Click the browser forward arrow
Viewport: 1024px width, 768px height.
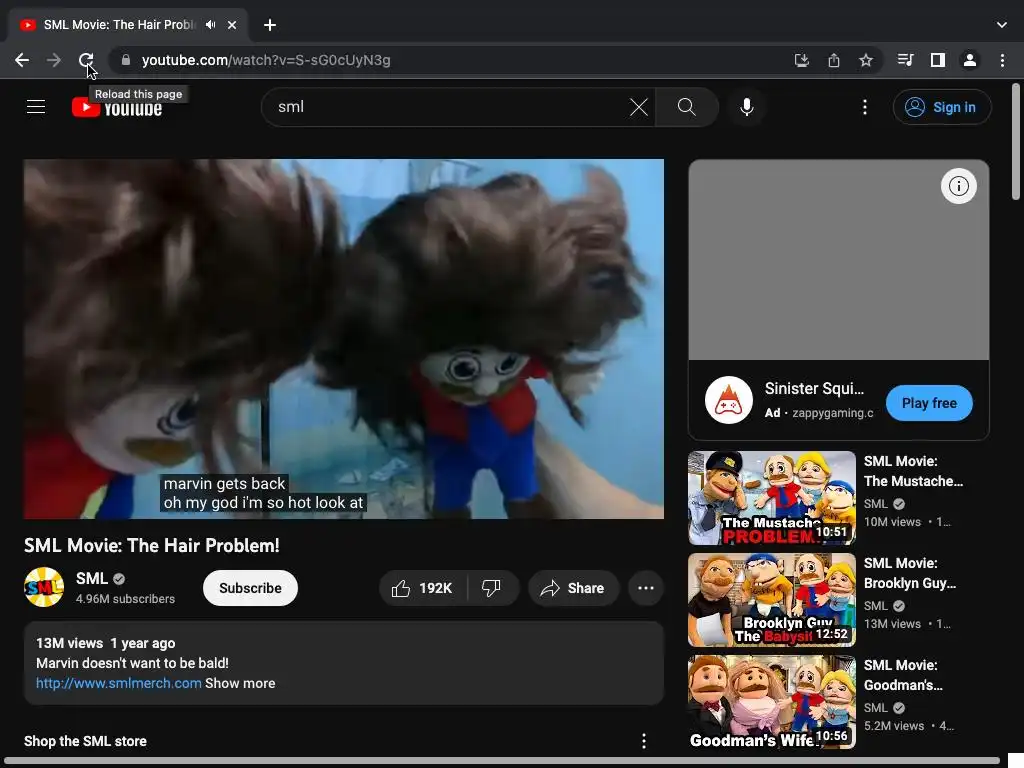[x=54, y=60]
